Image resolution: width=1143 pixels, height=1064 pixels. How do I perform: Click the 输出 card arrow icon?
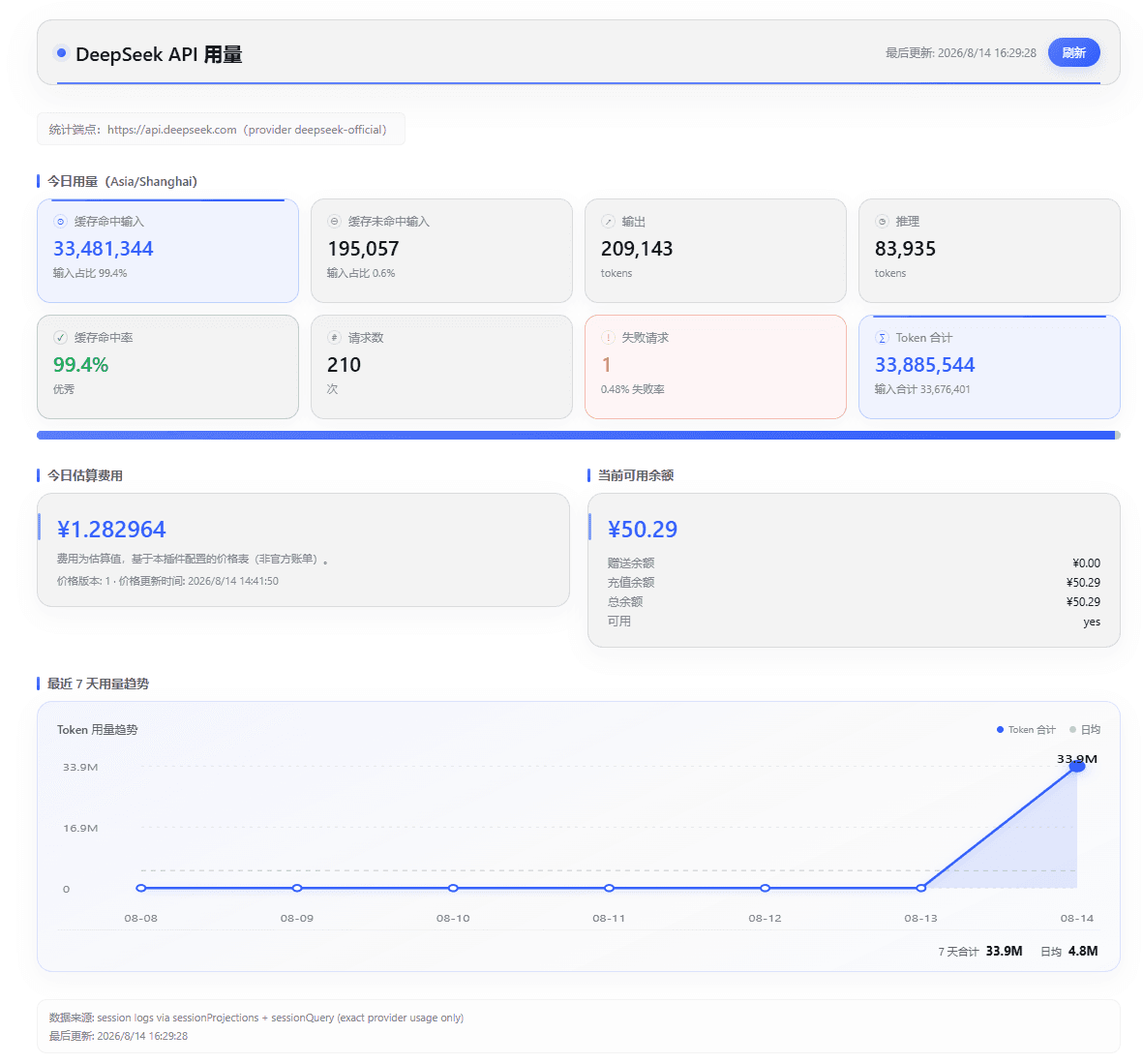click(608, 222)
